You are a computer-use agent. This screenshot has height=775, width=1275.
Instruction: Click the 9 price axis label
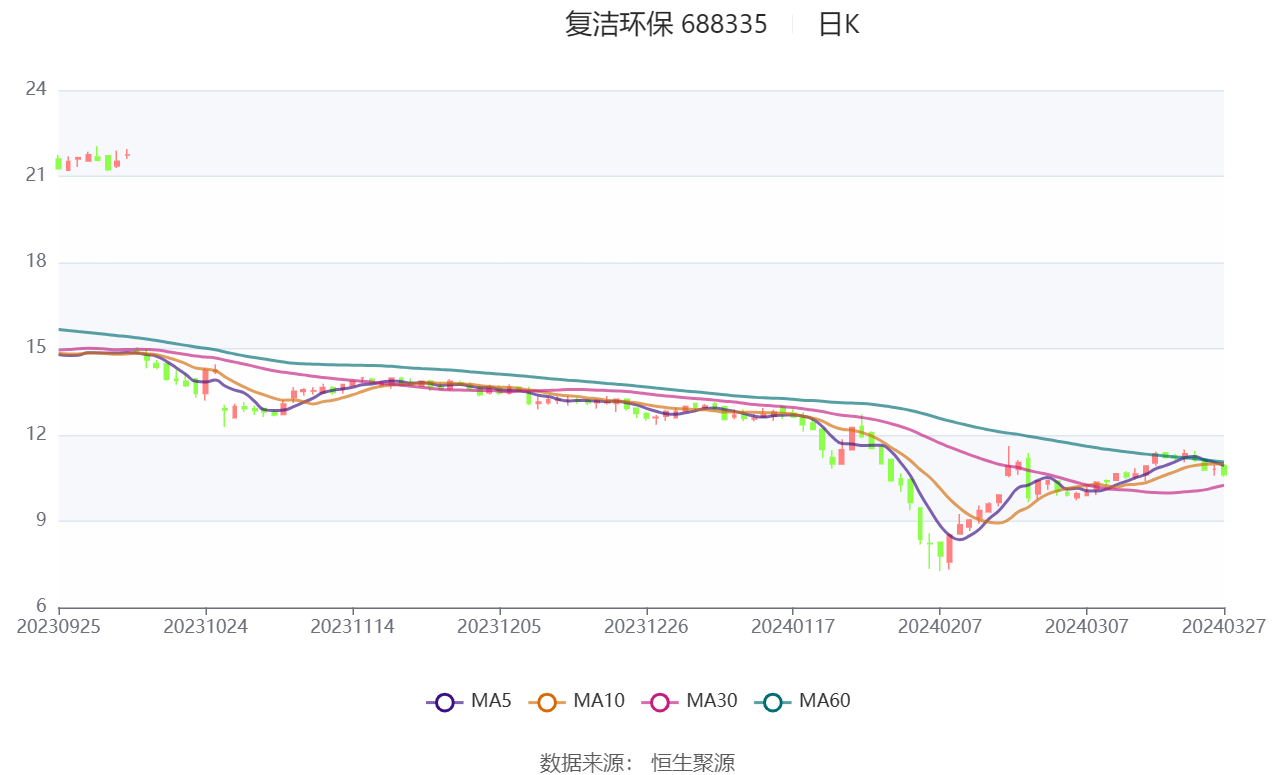coord(41,521)
